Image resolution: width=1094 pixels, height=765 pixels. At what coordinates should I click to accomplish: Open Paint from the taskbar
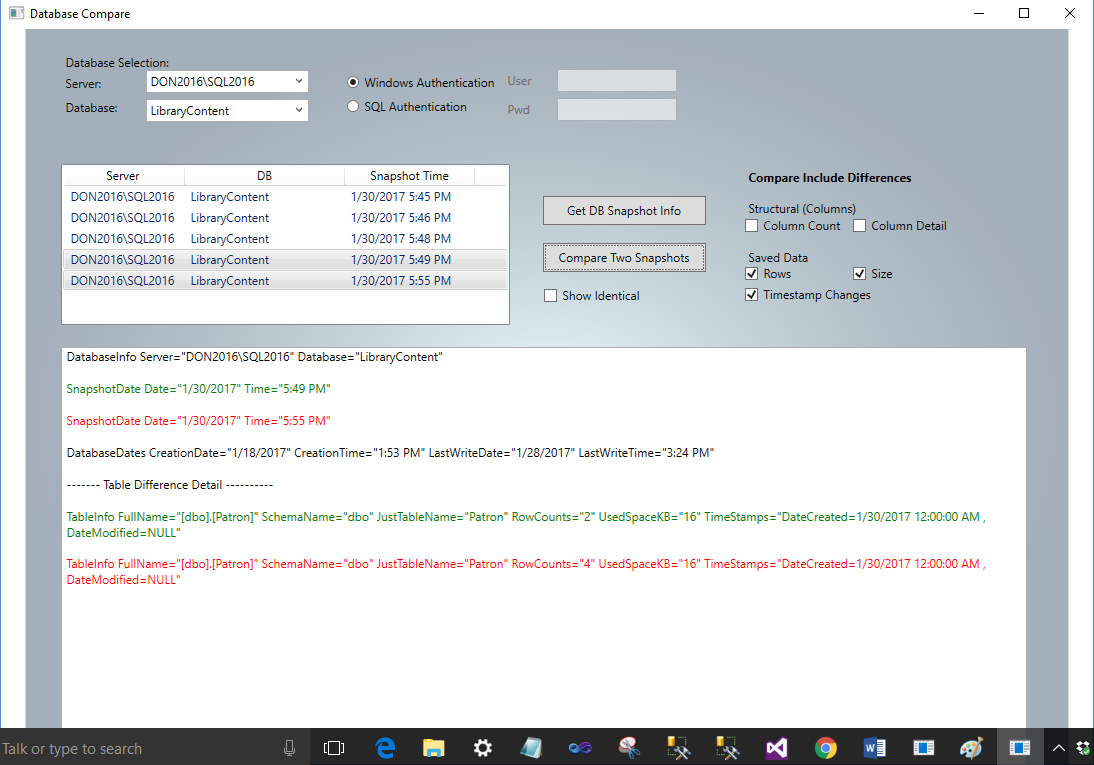tap(971, 748)
